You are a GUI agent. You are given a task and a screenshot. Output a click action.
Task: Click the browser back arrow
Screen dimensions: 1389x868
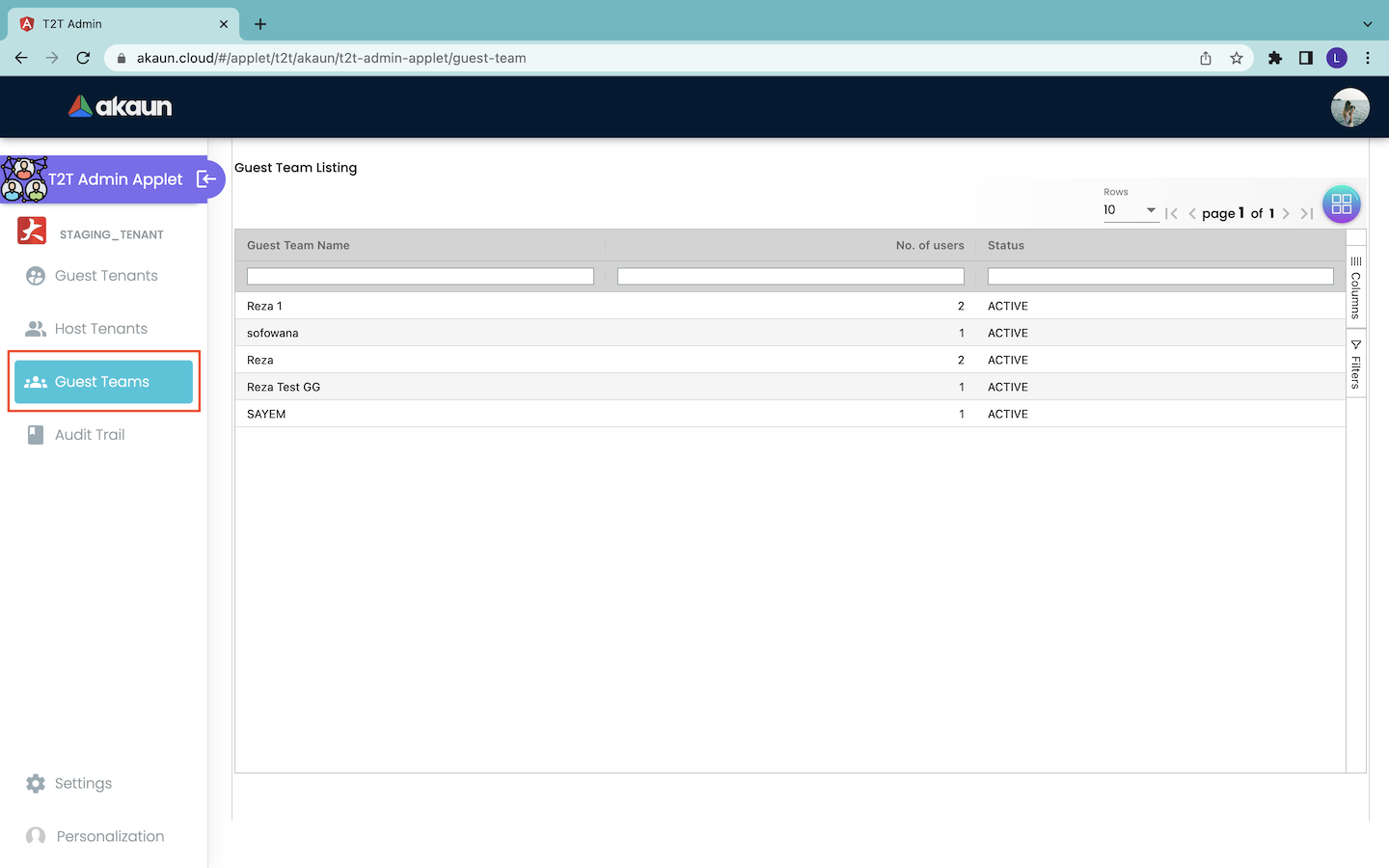point(21,58)
